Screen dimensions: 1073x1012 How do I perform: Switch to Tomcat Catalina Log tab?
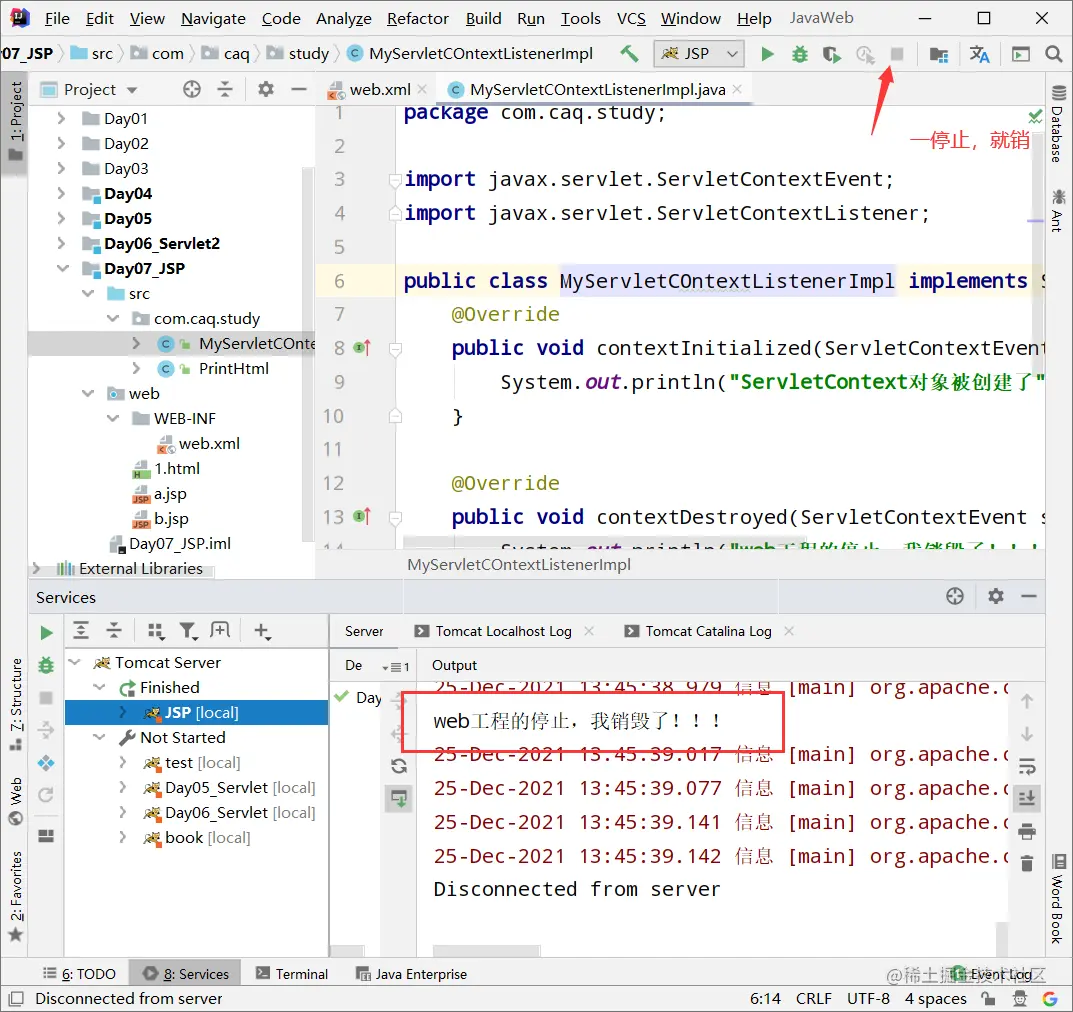708,631
